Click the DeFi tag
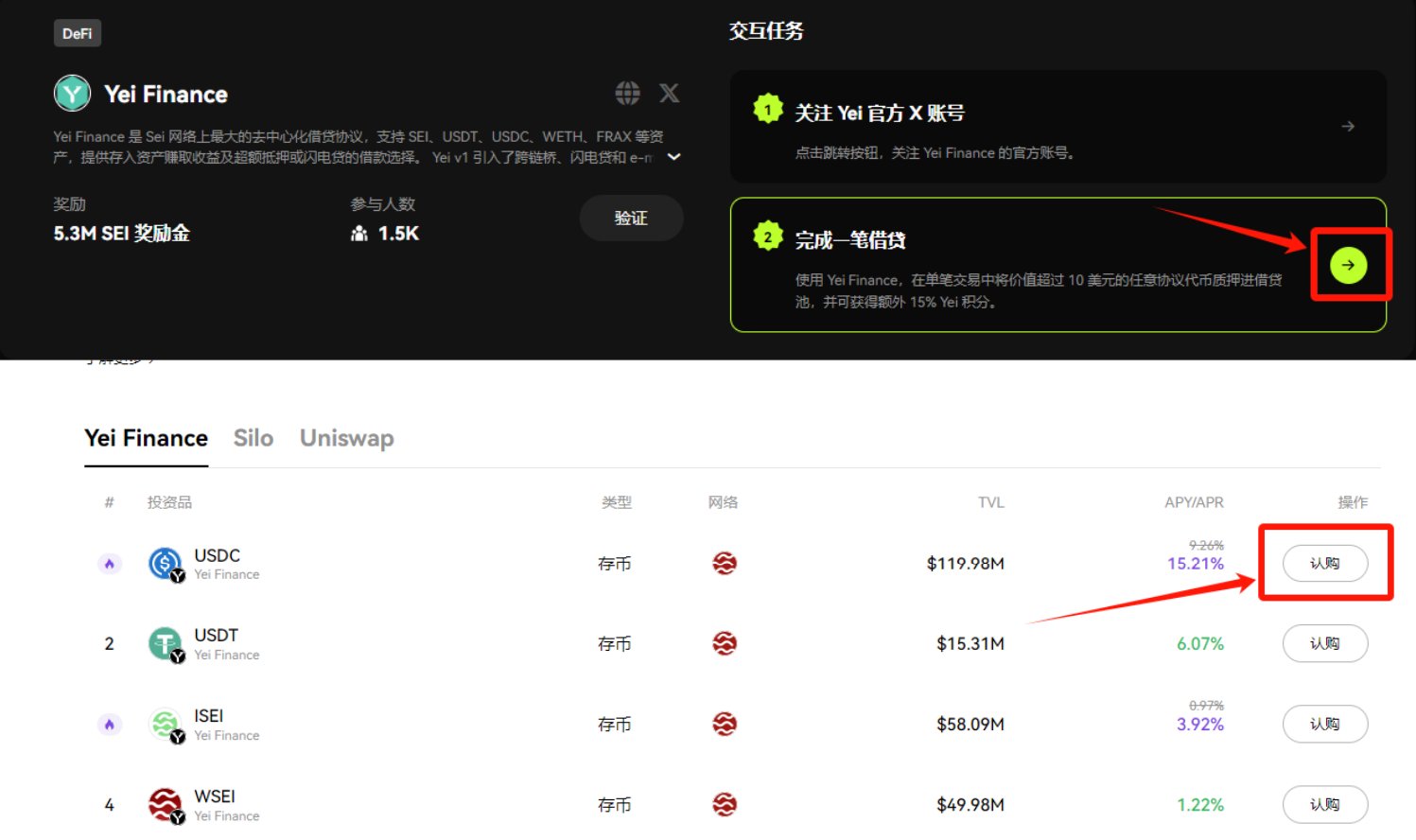The height and width of the screenshot is (840, 1416). pos(77,33)
